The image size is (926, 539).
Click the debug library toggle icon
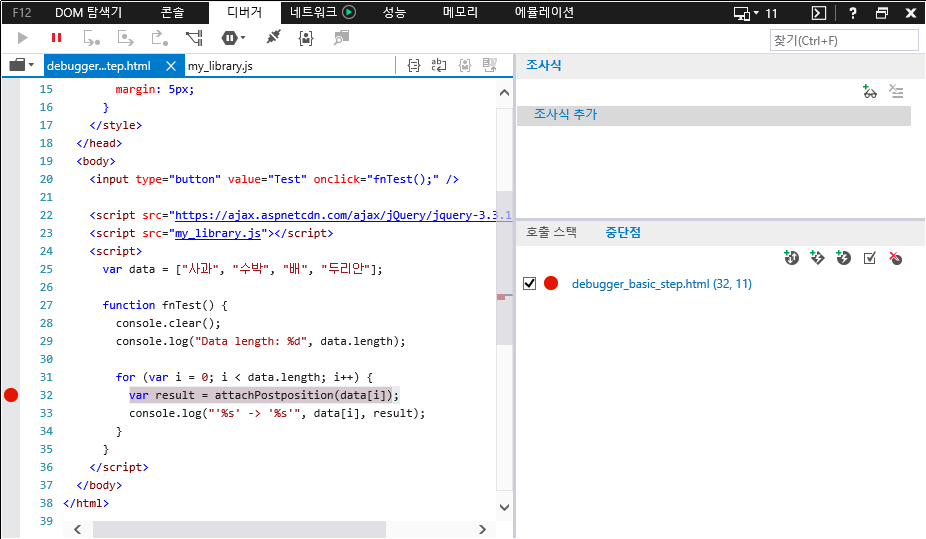point(341,38)
